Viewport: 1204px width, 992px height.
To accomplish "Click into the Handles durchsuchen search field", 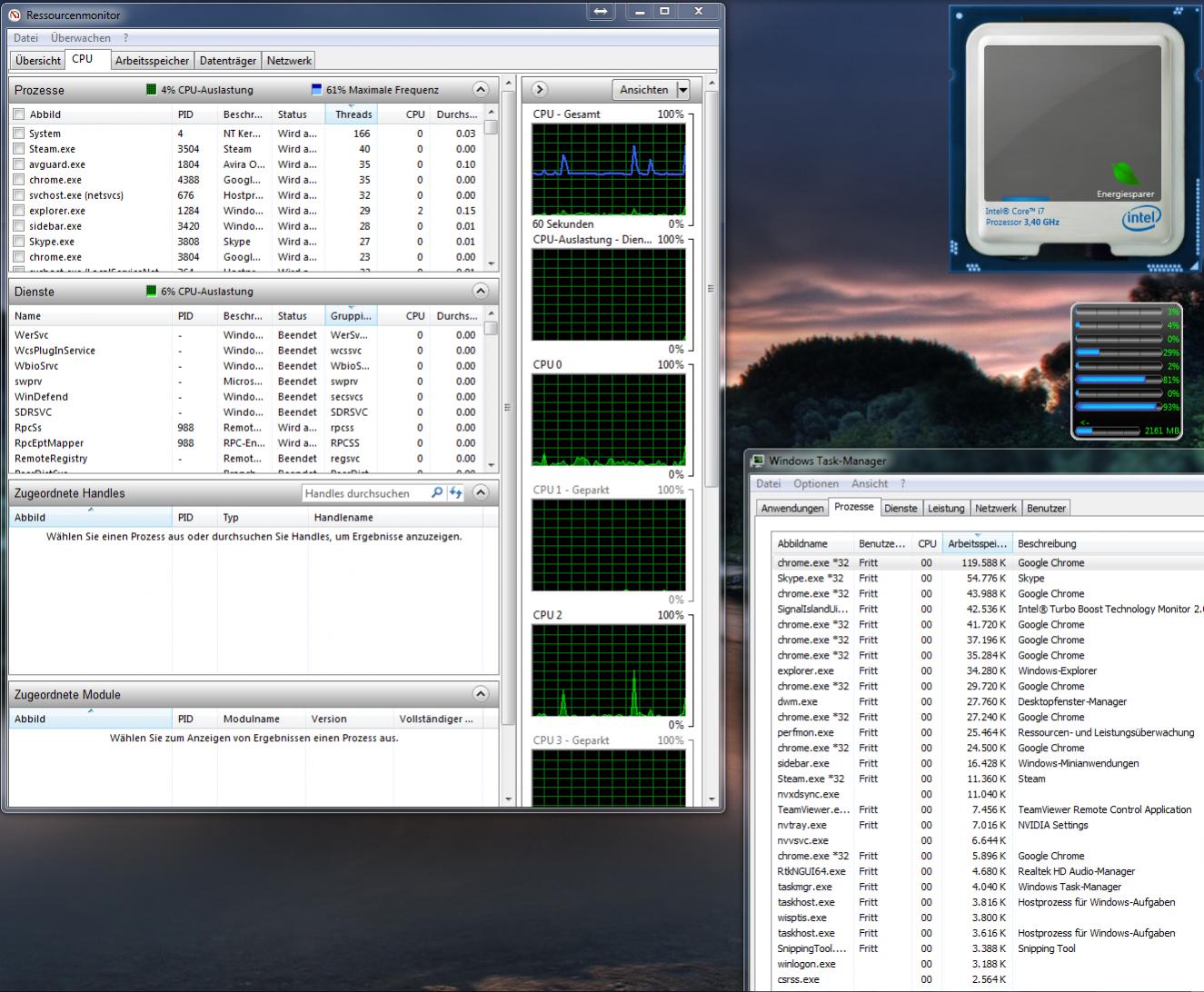I will point(364,493).
